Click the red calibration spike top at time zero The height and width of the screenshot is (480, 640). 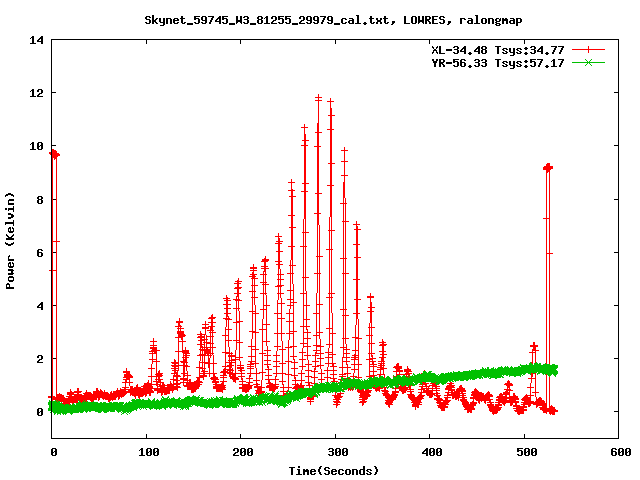click(x=54, y=154)
